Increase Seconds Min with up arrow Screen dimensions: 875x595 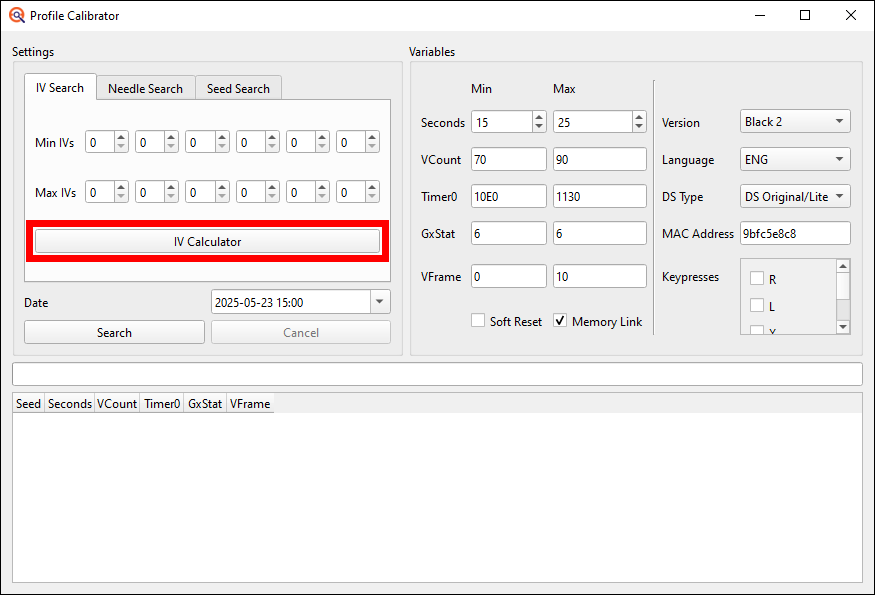coord(539,117)
